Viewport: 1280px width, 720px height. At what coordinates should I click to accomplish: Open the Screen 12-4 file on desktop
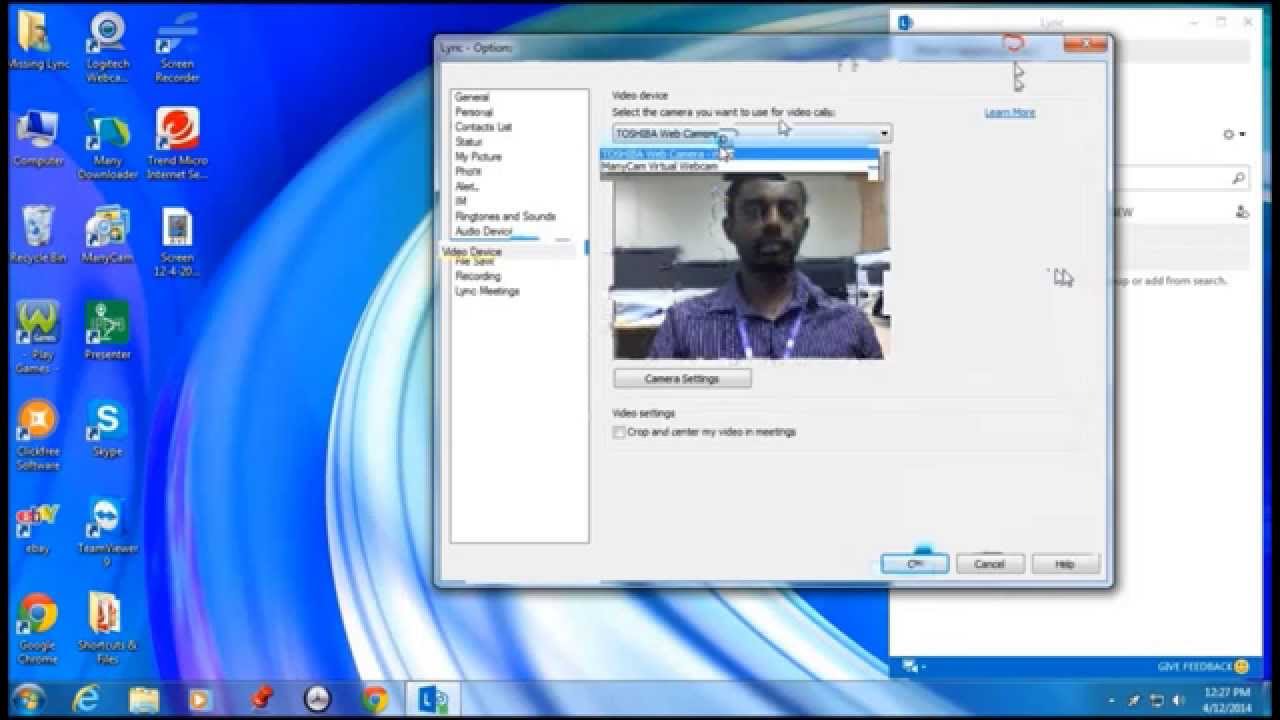point(177,242)
